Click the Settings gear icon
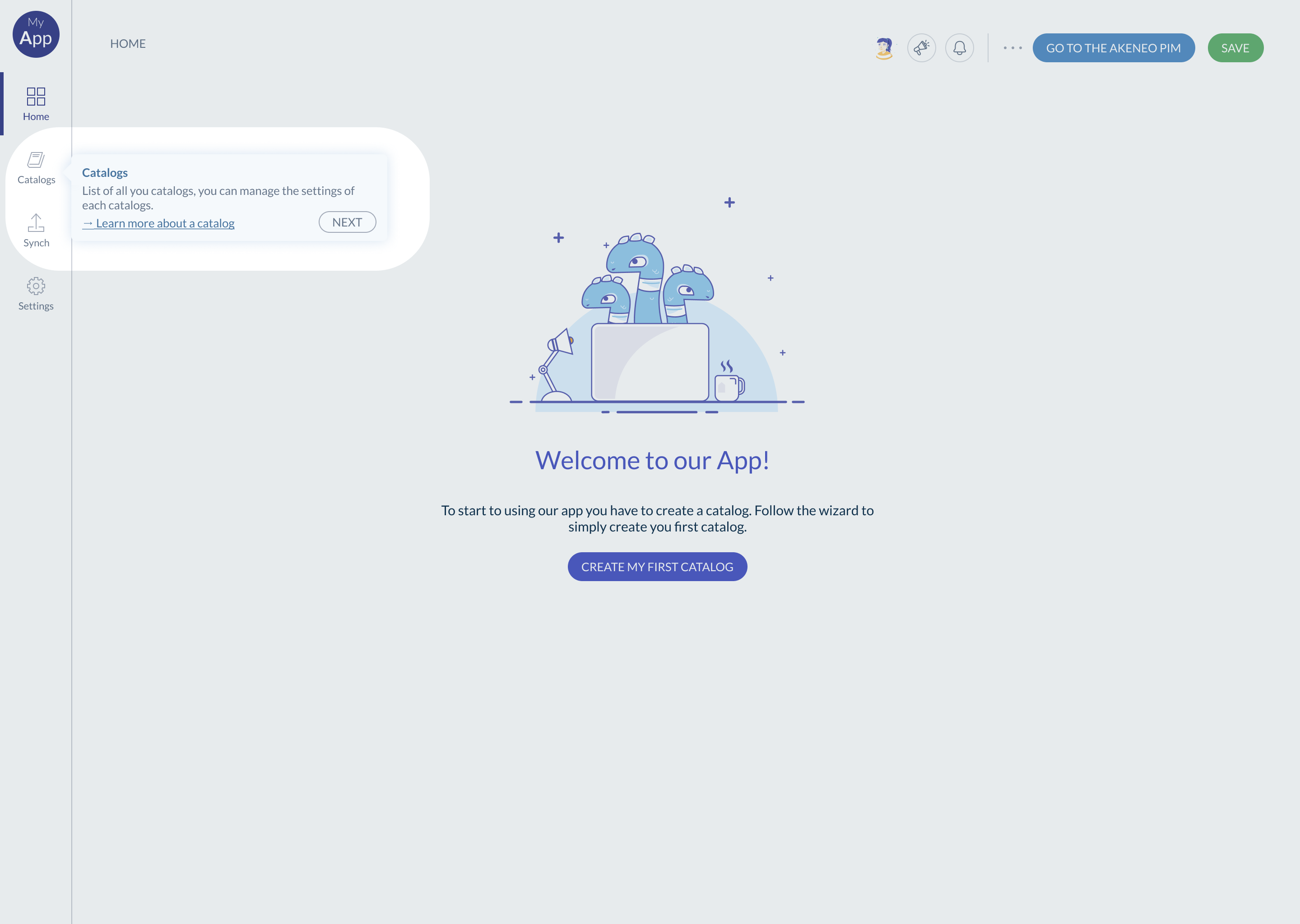Screen dimensions: 1300x924 coord(36,286)
